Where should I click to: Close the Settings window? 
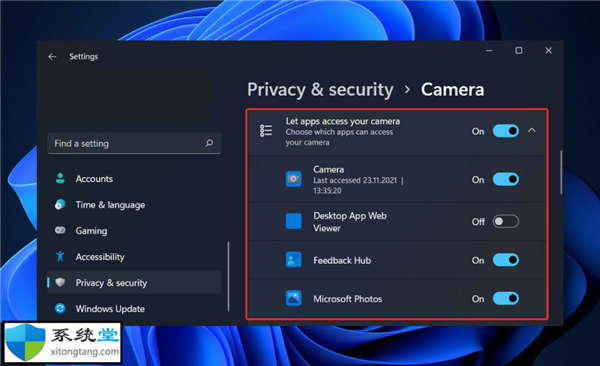coord(548,51)
